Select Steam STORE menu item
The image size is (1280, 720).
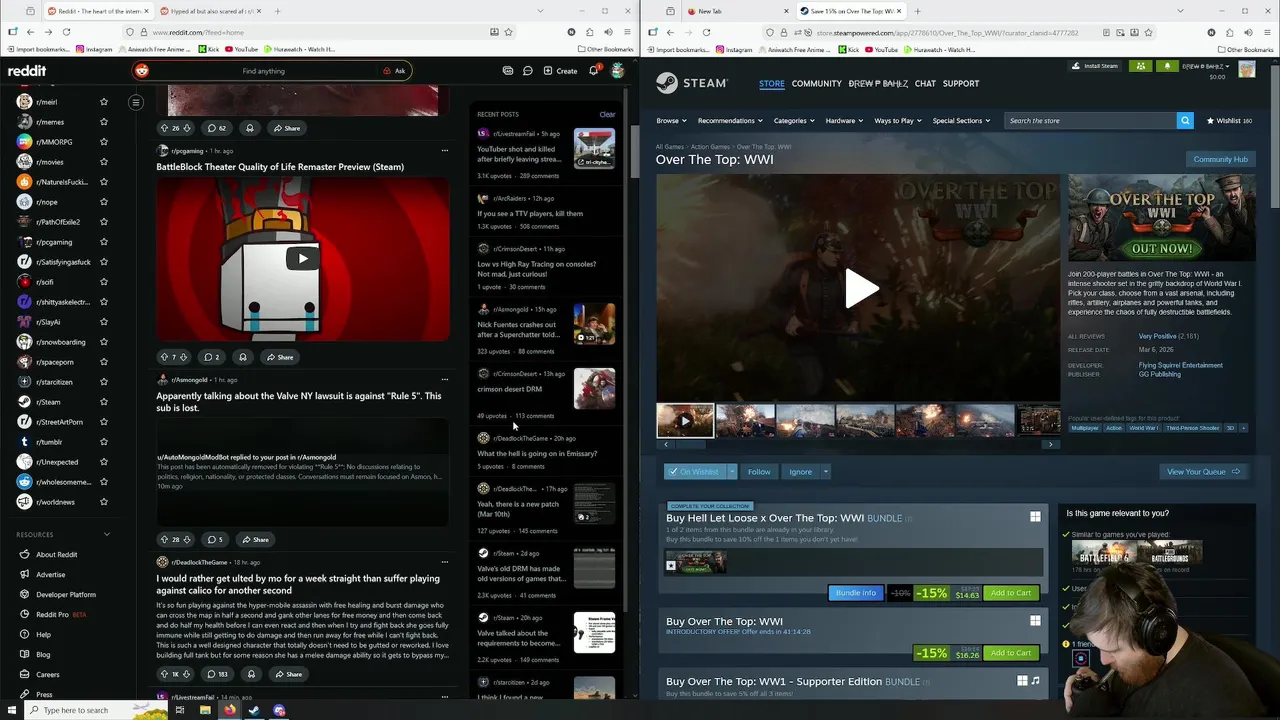point(772,84)
